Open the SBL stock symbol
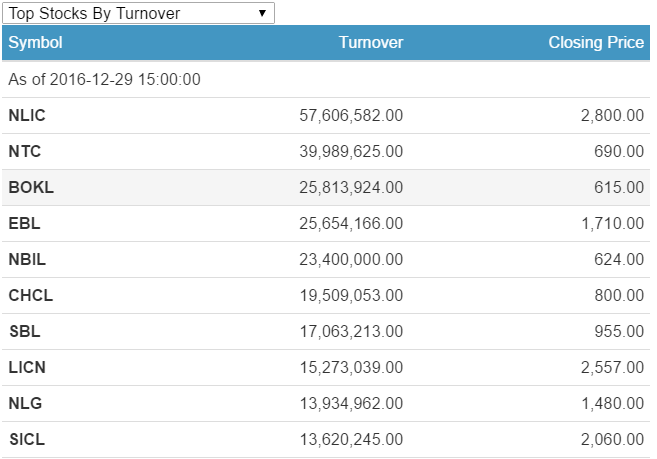 pyautogui.click(x=25, y=332)
